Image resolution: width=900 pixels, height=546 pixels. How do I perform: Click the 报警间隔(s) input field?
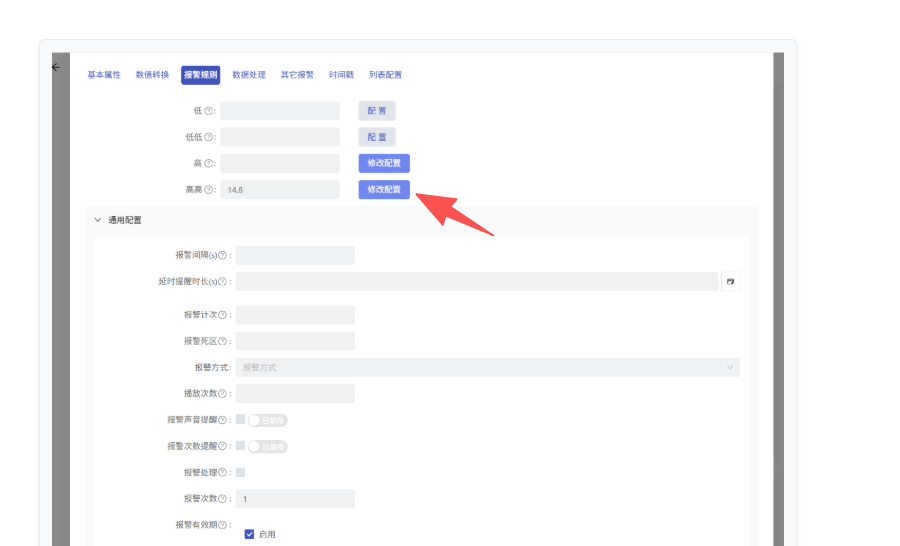pyautogui.click(x=295, y=256)
